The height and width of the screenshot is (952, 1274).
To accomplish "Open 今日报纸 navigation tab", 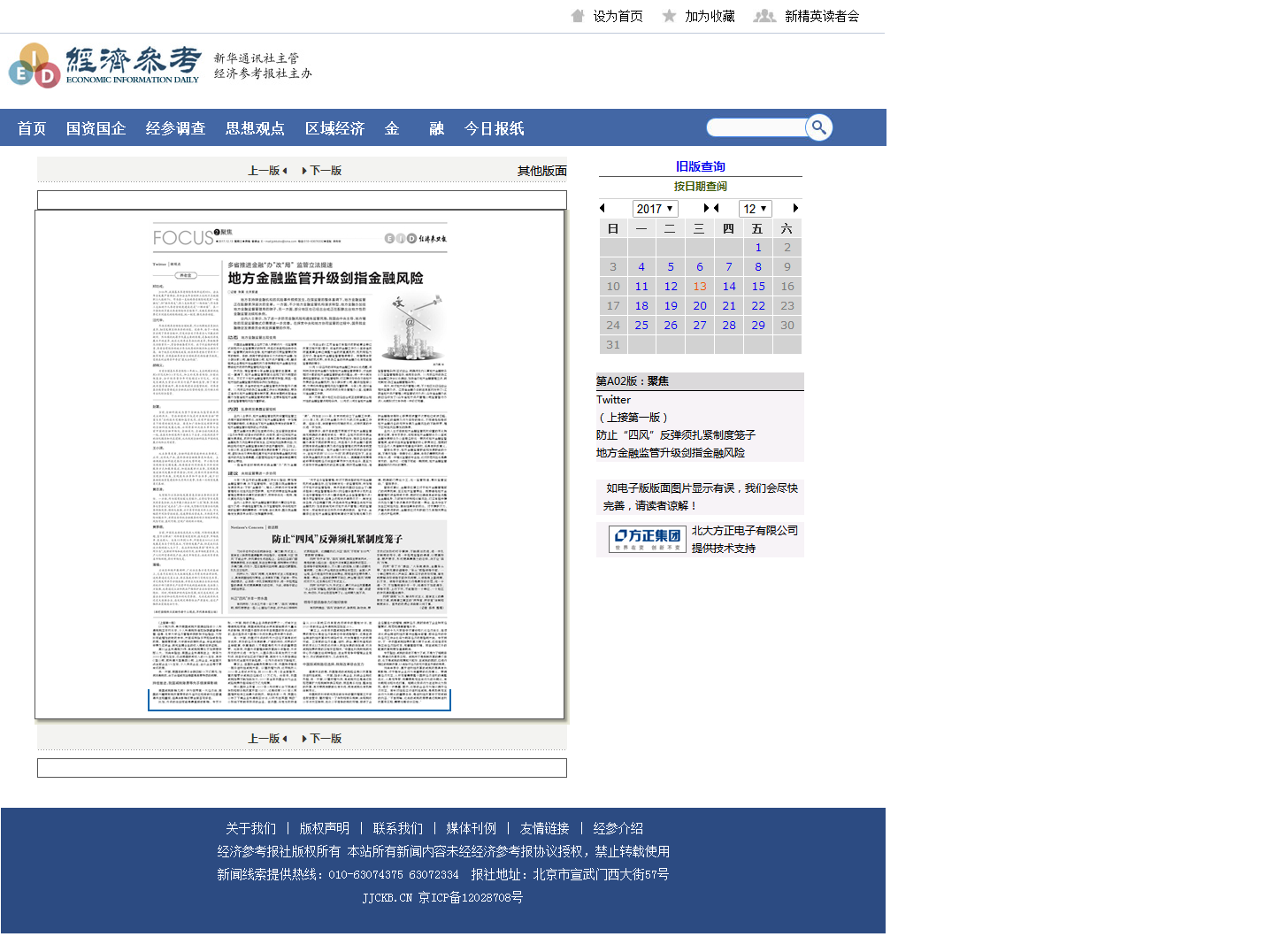I will pyautogui.click(x=494, y=128).
